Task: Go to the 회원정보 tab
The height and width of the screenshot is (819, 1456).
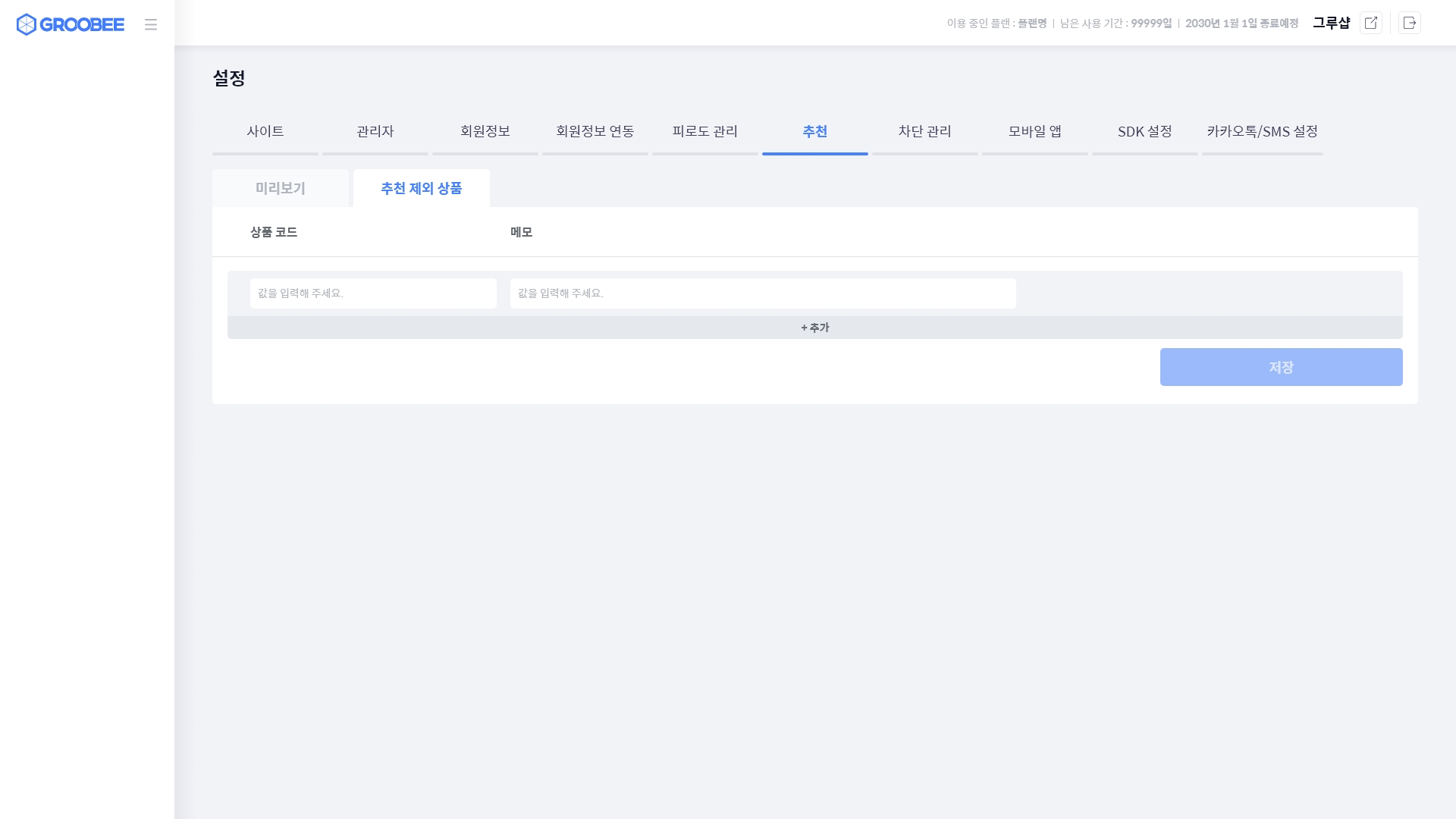Action: 485,131
